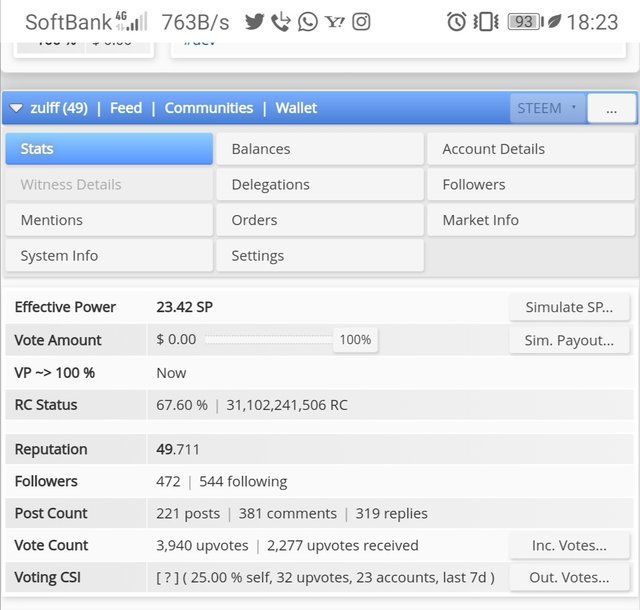The image size is (640, 610).
Task: Click the 763B/s network speed text
Action: click(x=196, y=22)
